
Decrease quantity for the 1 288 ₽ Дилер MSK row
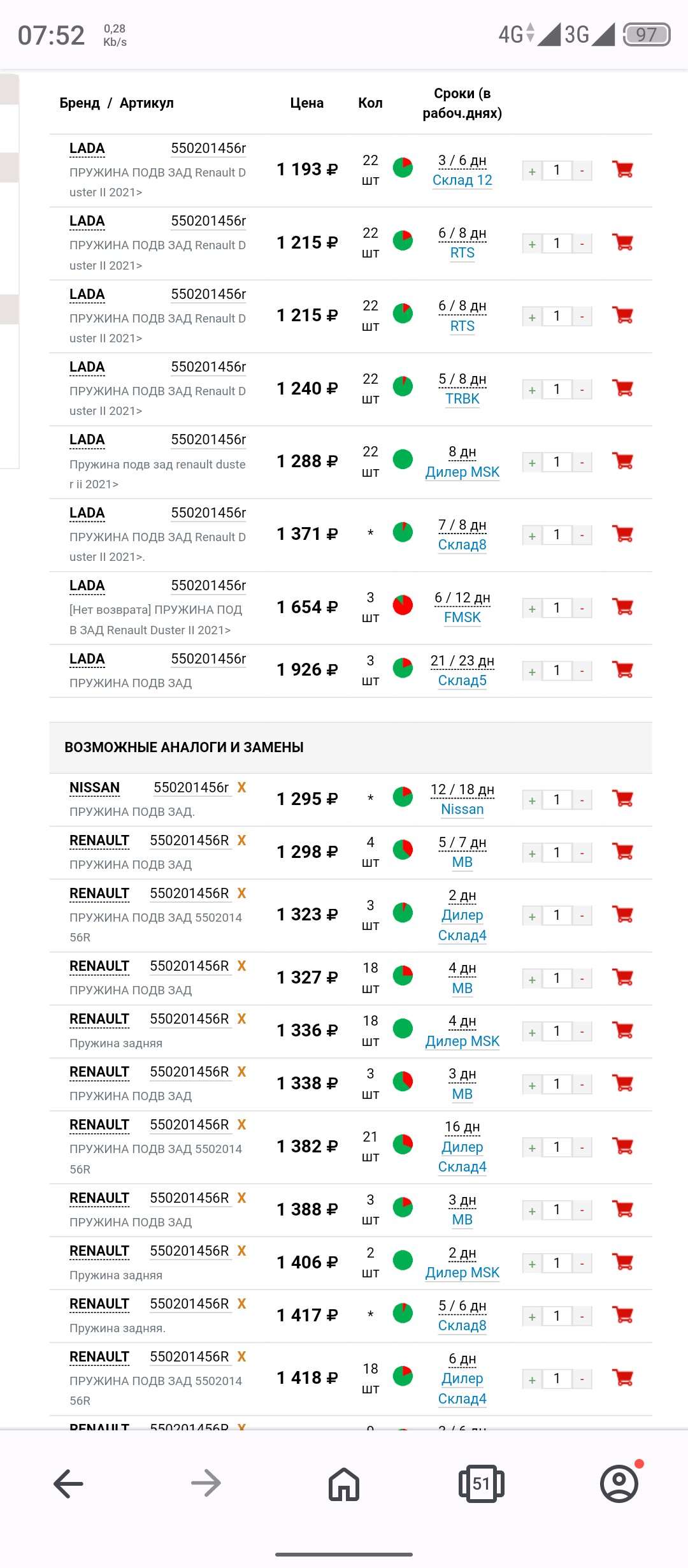click(582, 462)
